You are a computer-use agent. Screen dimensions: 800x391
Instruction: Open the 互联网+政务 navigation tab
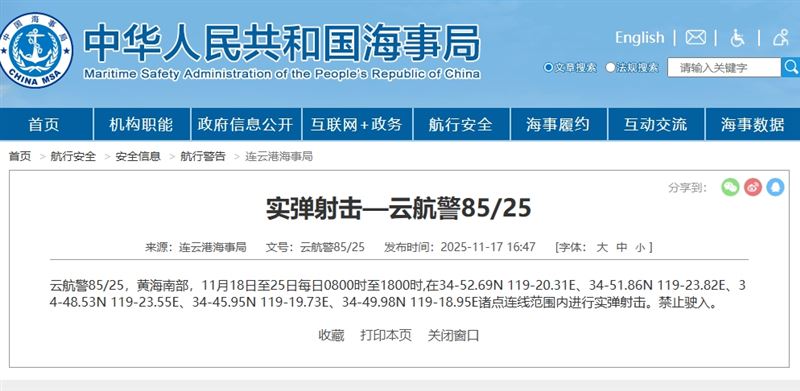click(357, 124)
